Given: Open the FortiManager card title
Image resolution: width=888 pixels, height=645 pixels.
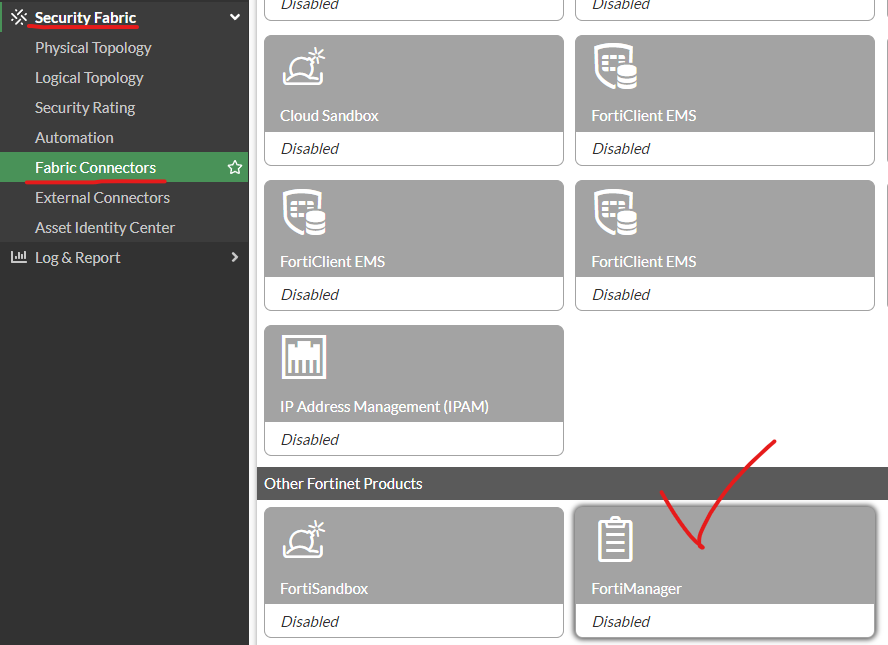Looking at the screenshot, I should (636, 589).
